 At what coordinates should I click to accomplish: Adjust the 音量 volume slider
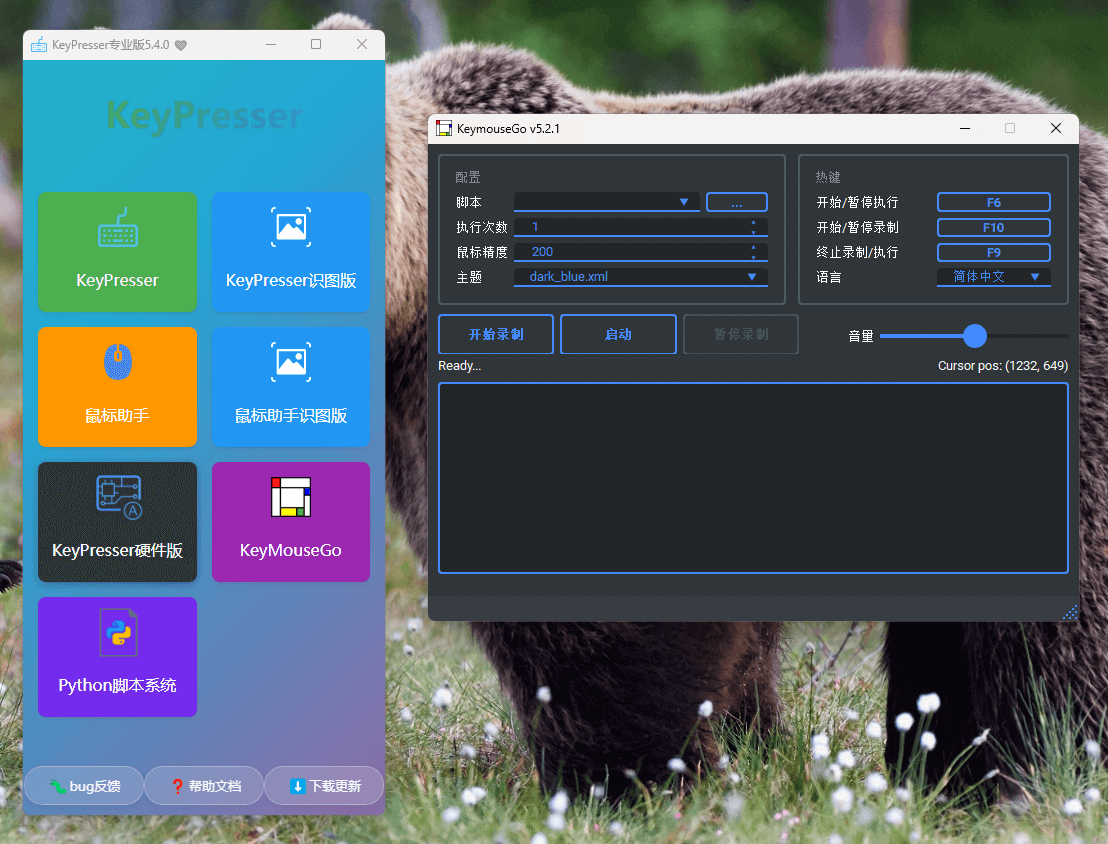(x=974, y=336)
